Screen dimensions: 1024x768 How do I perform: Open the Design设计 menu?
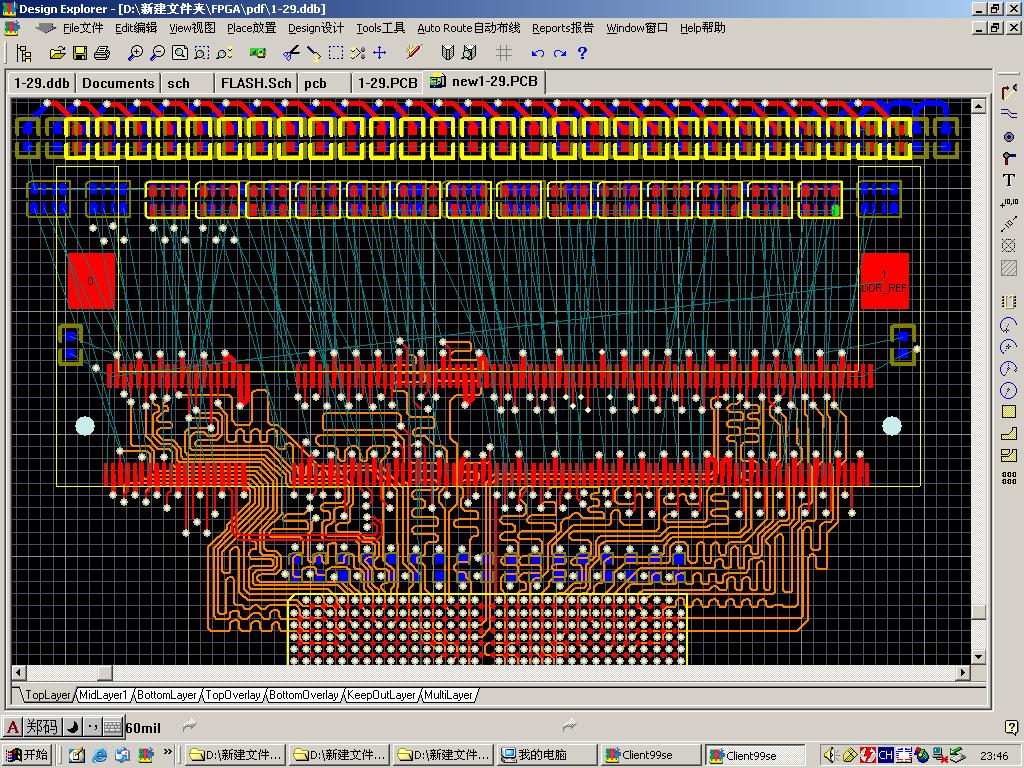tap(315, 28)
